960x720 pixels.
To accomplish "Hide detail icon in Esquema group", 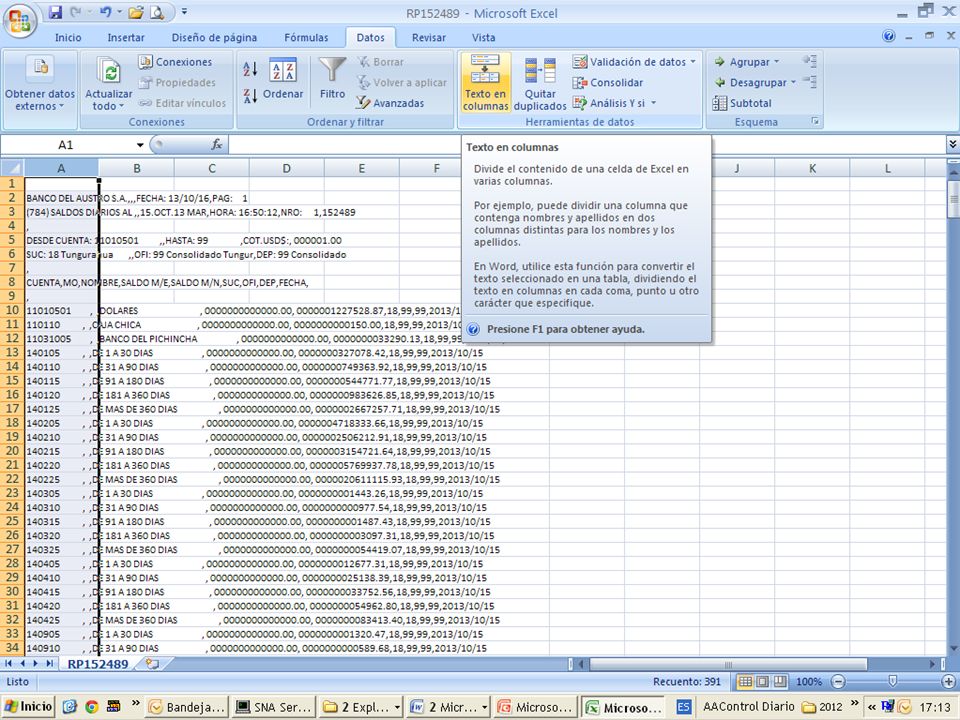I will [810, 81].
